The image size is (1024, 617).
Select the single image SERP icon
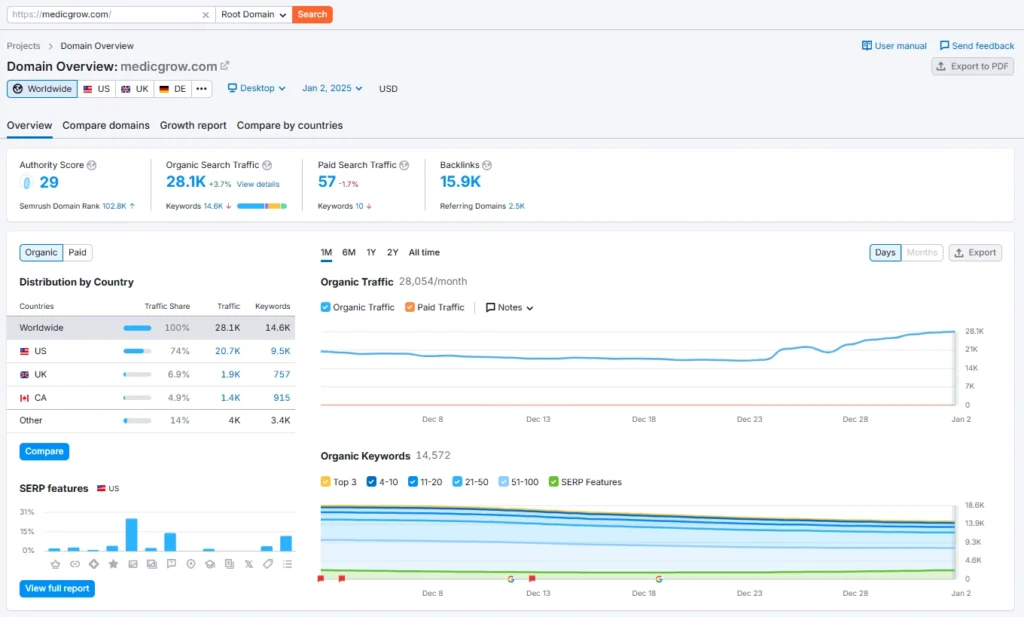click(133, 564)
